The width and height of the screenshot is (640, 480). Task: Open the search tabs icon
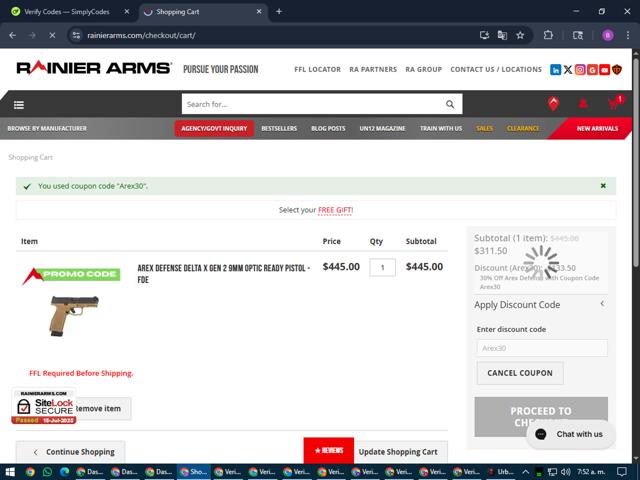(x=578, y=36)
